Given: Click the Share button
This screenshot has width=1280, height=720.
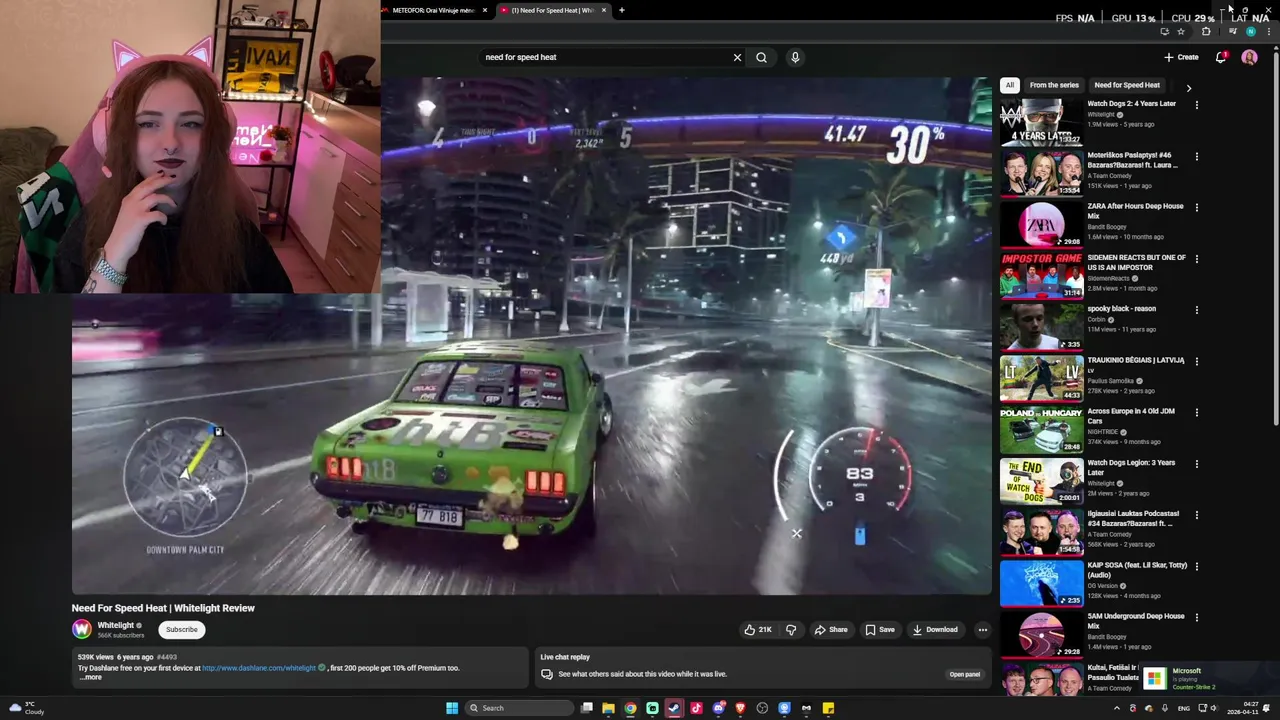Looking at the screenshot, I should [x=831, y=630].
